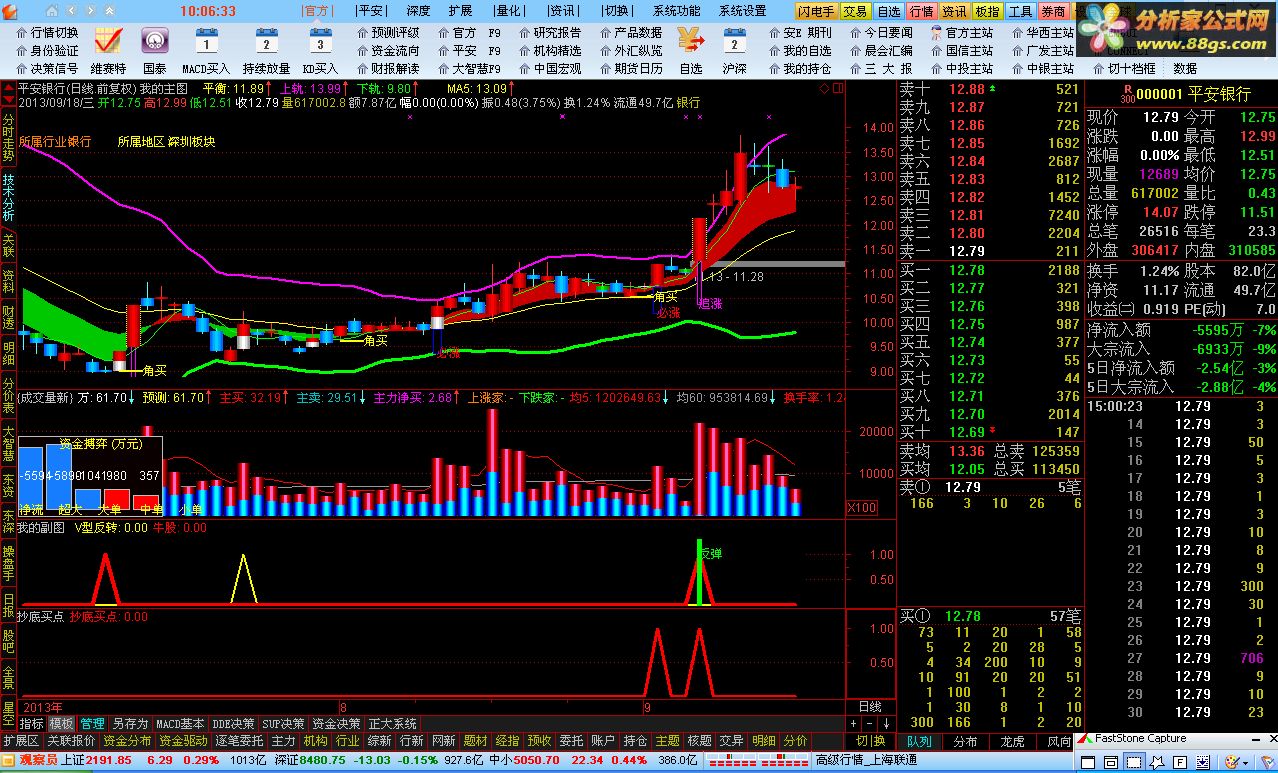Image resolution: width=1278 pixels, height=773 pixels.
Task: Click the 板指 top button
Action: (987, 11)
